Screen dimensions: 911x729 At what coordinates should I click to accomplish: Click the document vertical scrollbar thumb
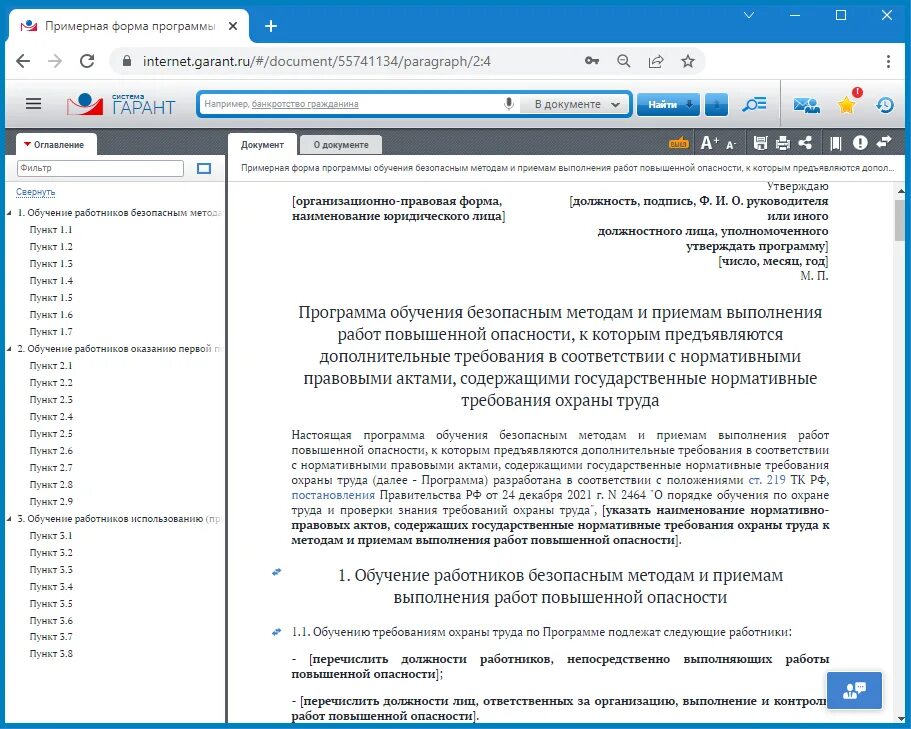[900, 220]
